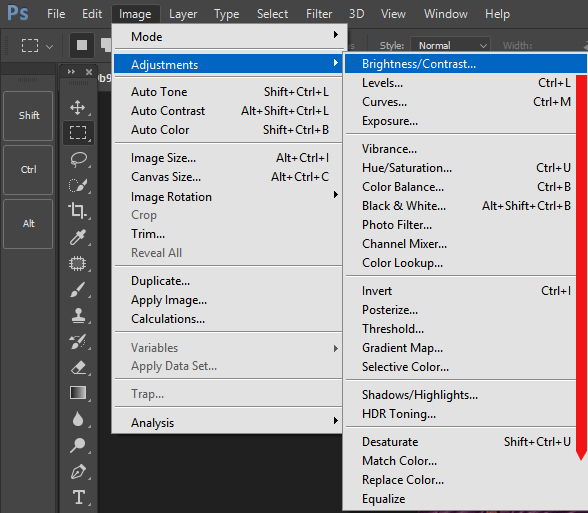Open the Window menu
The height and width of the screenshot is (513, 588).
click(446, 14)
